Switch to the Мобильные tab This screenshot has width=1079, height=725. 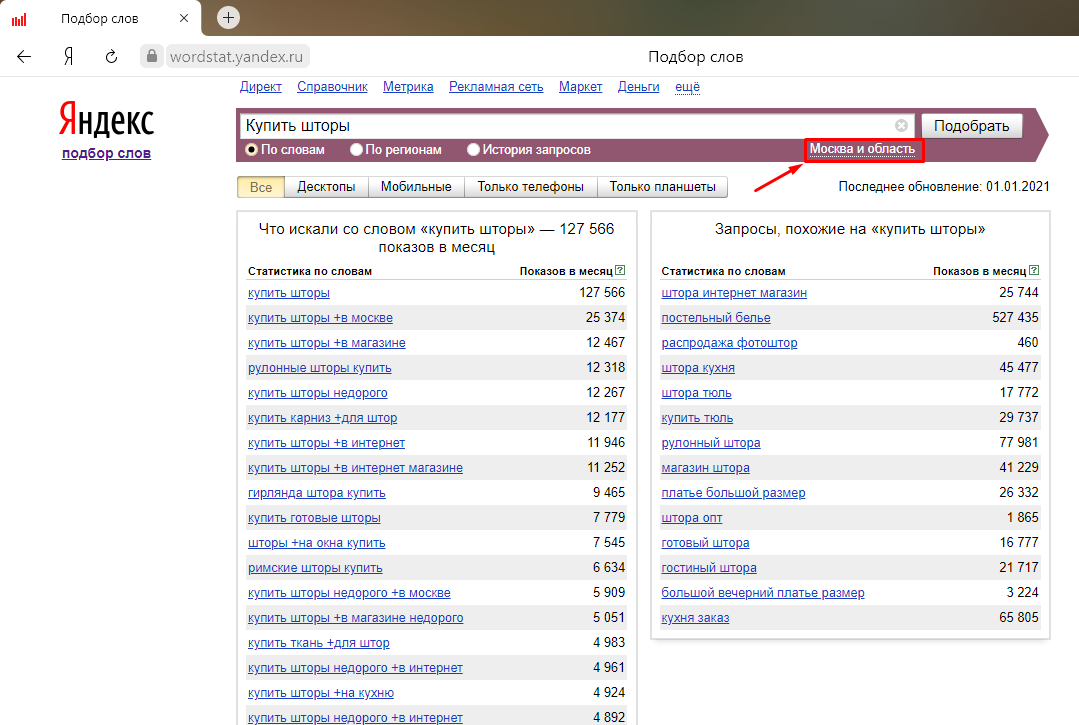(x=416, y=186)
